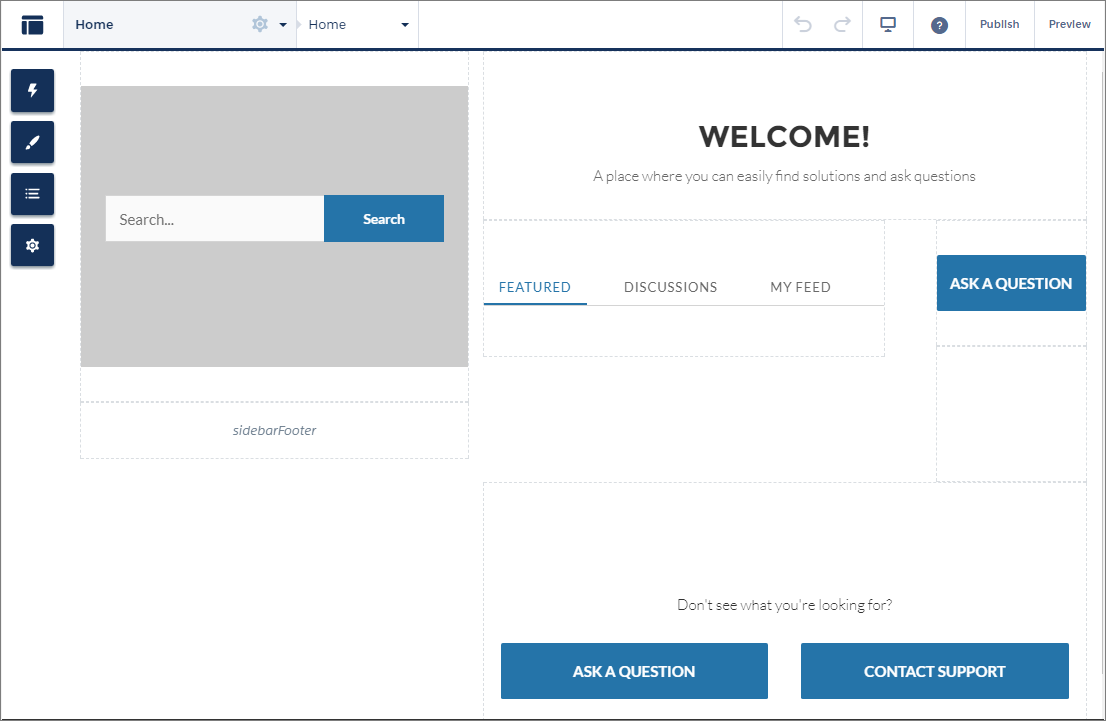
Task: Click the blue Search button
Action: 384,219
